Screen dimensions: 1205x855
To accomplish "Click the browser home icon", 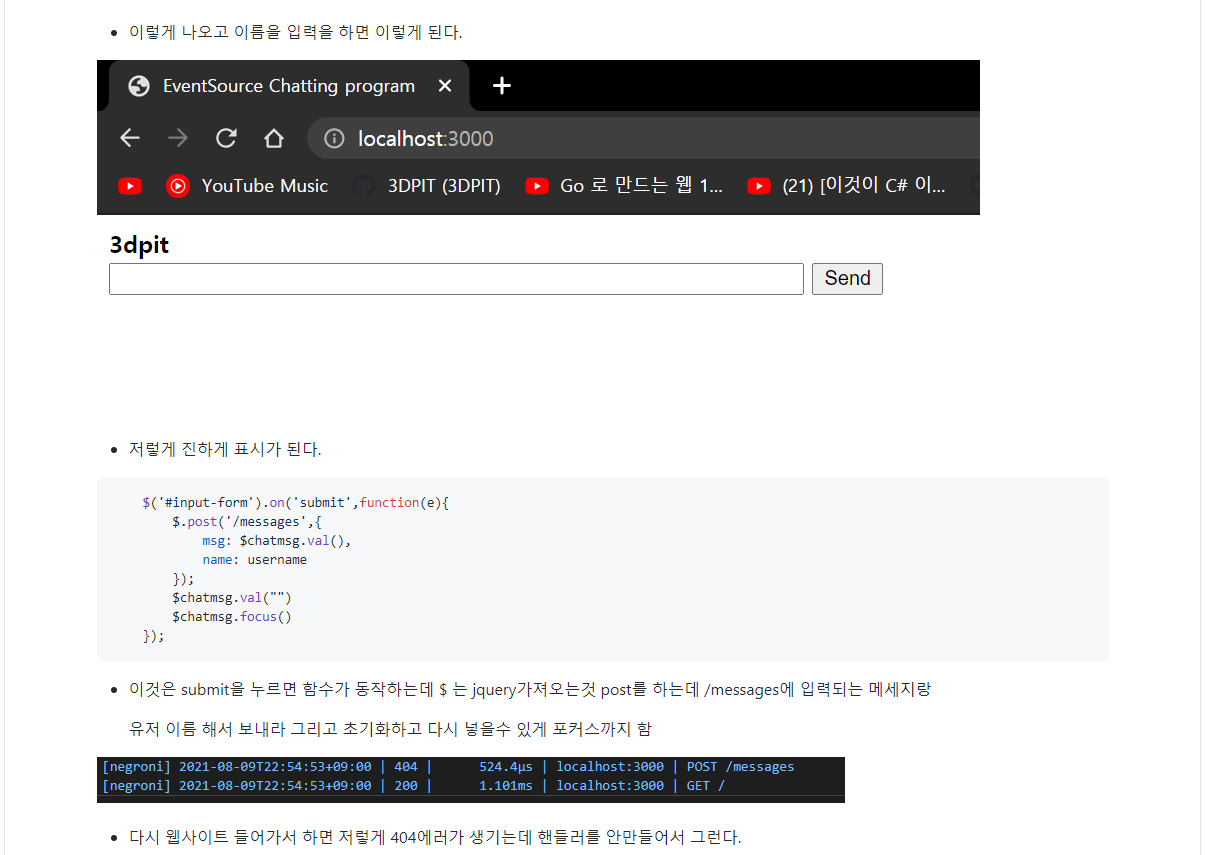I will click(x=274, y=138).
